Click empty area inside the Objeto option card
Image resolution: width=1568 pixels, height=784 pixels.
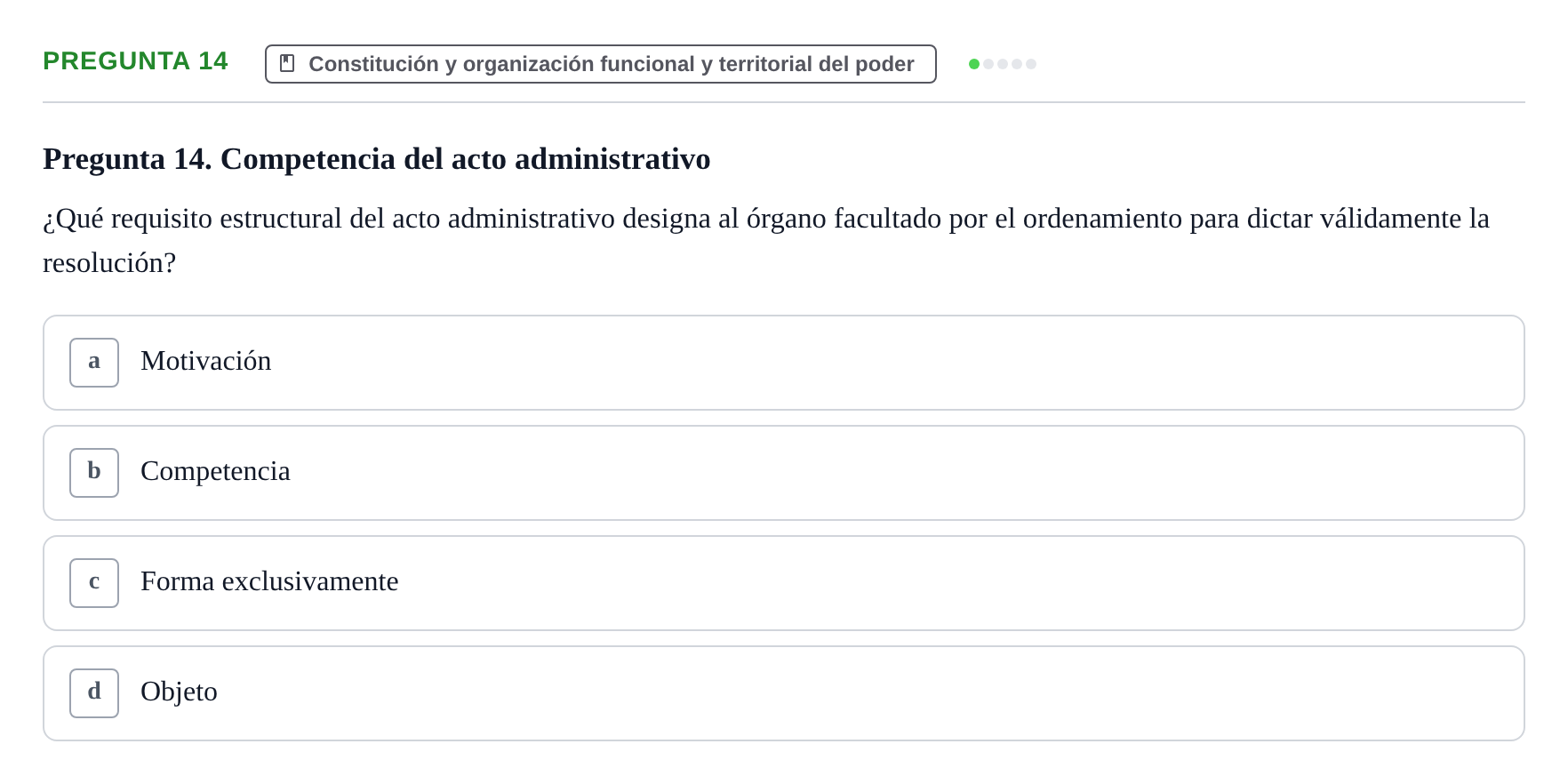pyautogui.click(x=889, y=693)
